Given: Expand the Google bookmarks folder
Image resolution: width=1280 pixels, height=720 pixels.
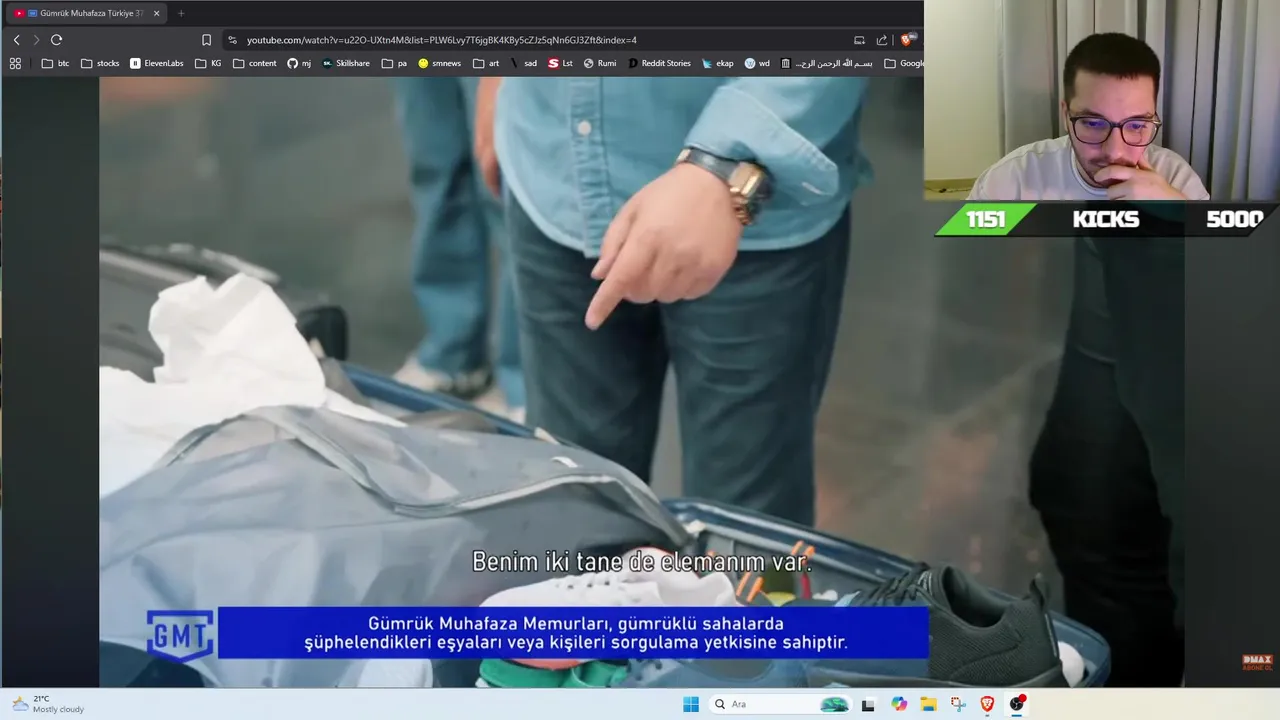Looking at the screenshot, I should coord(904,63).
